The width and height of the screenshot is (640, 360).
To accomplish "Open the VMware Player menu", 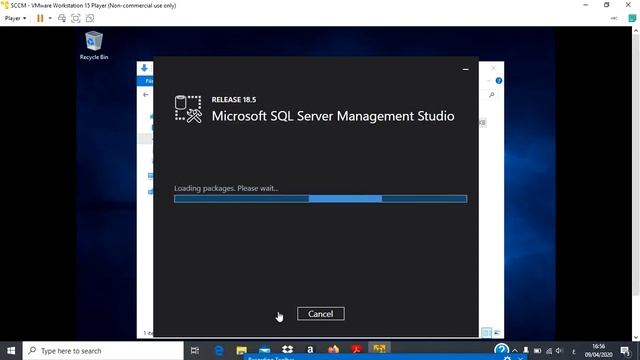I will (x=16, y=18).
